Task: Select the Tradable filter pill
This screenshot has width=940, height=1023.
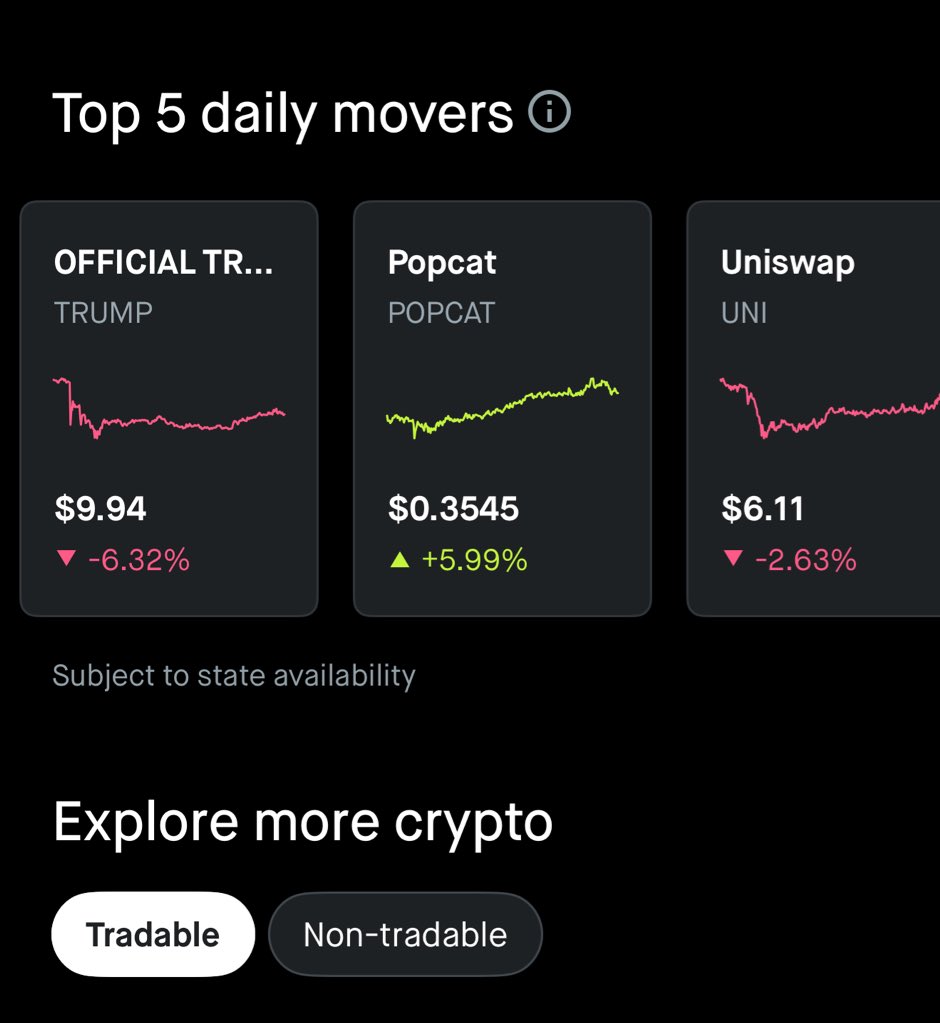Action: coord(153,934)
